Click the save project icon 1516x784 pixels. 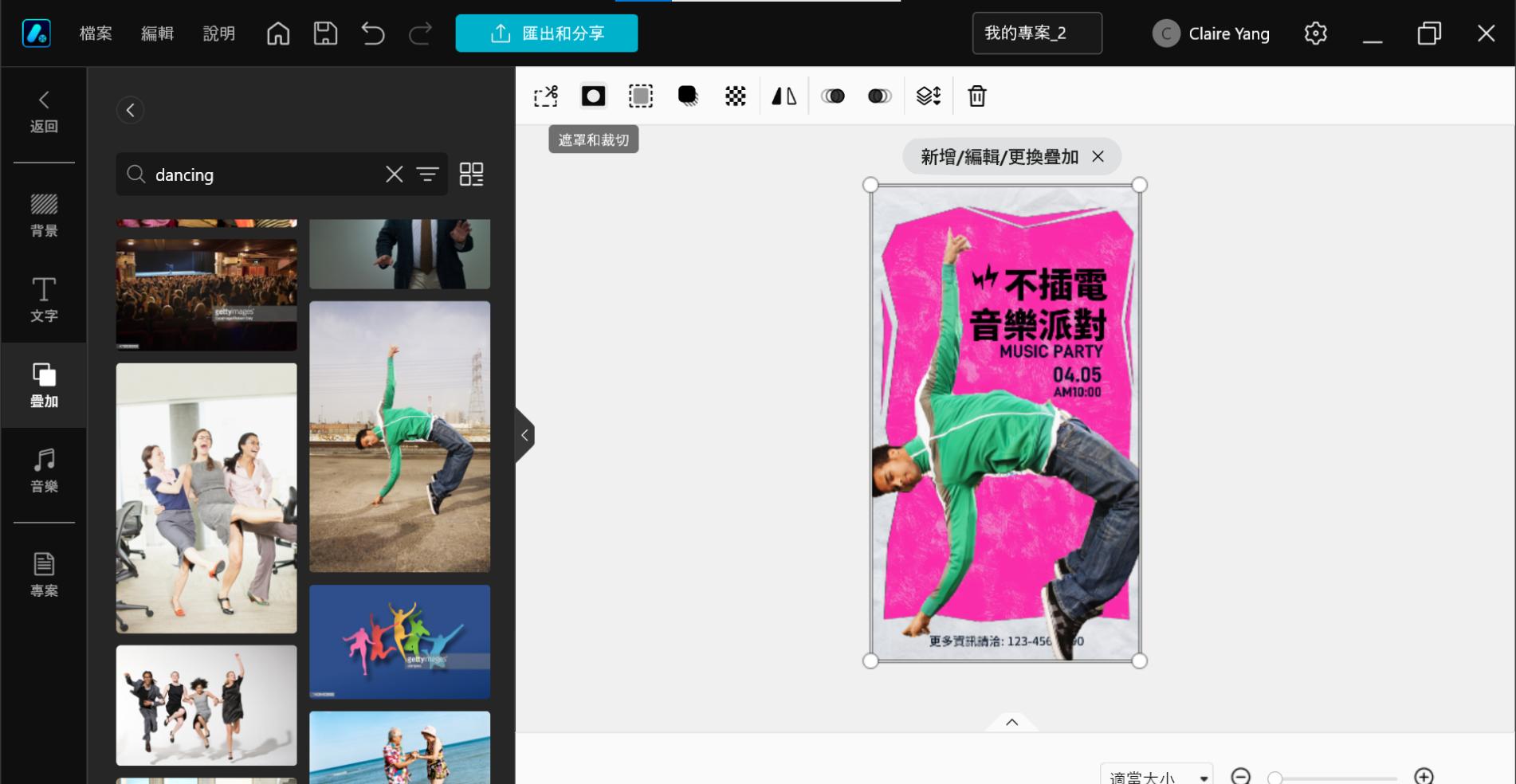coord(325,33)
